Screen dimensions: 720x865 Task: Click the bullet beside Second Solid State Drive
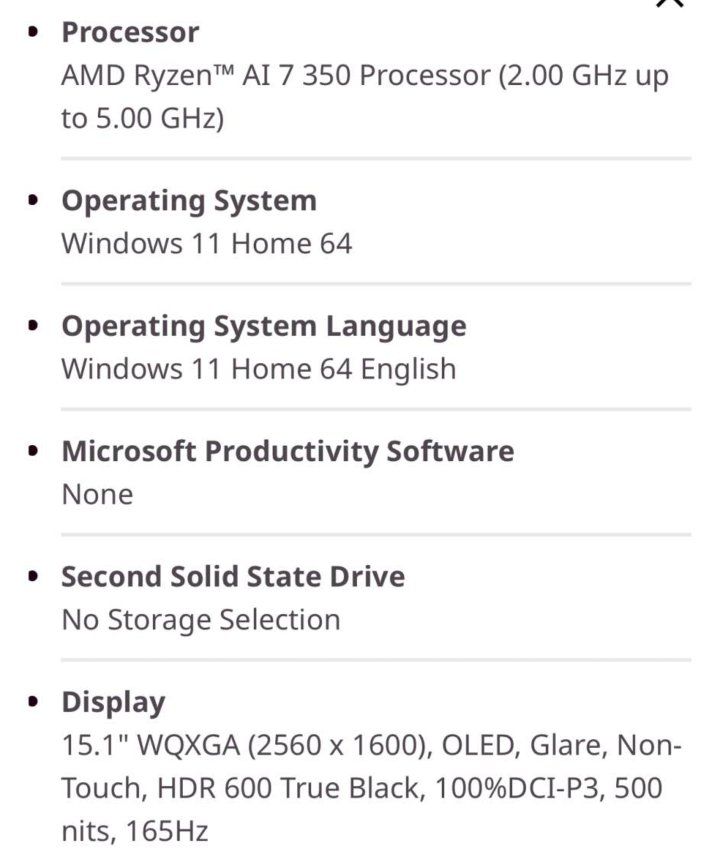click(35, 577)
